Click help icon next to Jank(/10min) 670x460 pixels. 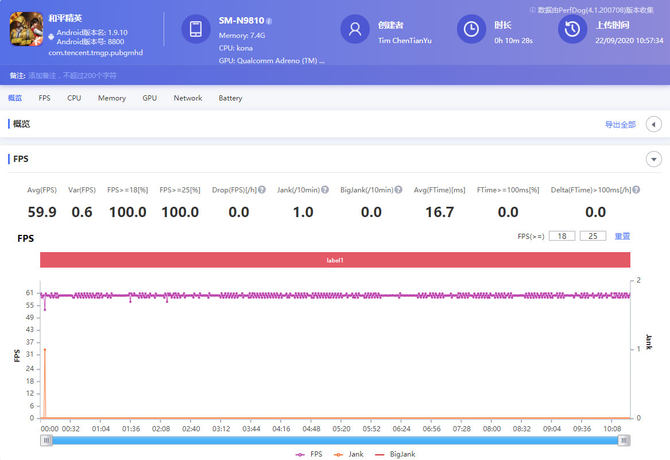[324, 190]
